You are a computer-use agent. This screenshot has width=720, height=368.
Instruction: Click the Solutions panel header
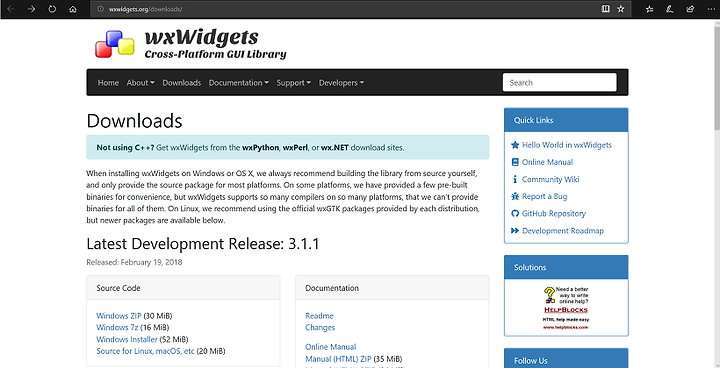[566, 267]
